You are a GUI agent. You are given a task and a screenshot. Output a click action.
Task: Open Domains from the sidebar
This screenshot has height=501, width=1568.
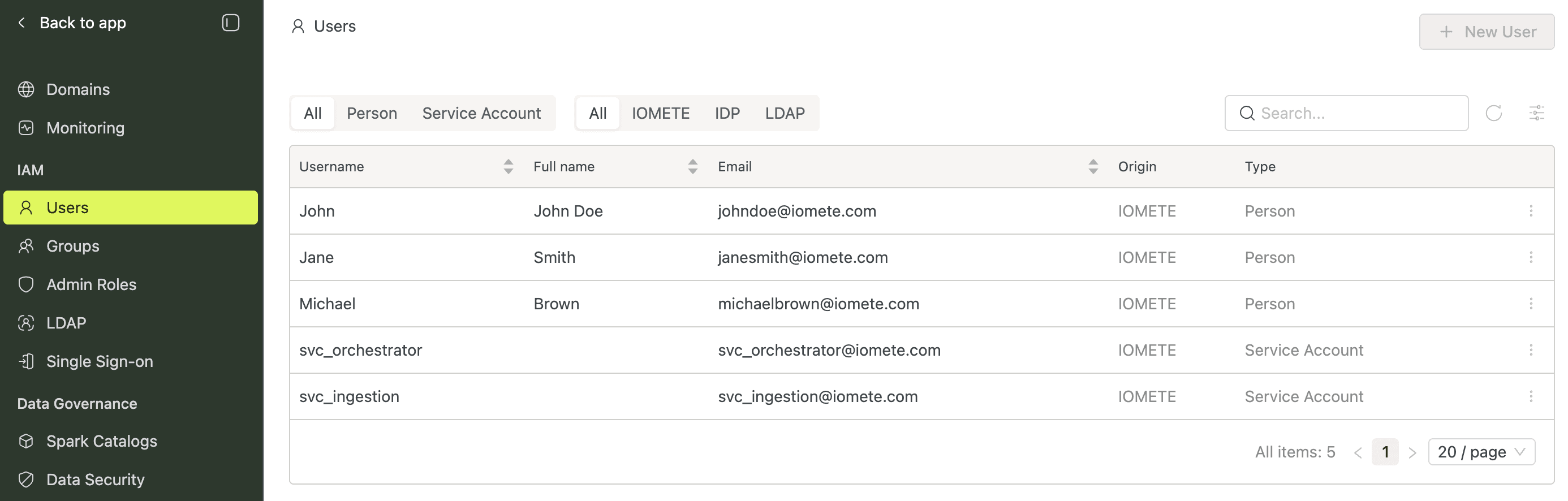(x=78, y=89)
